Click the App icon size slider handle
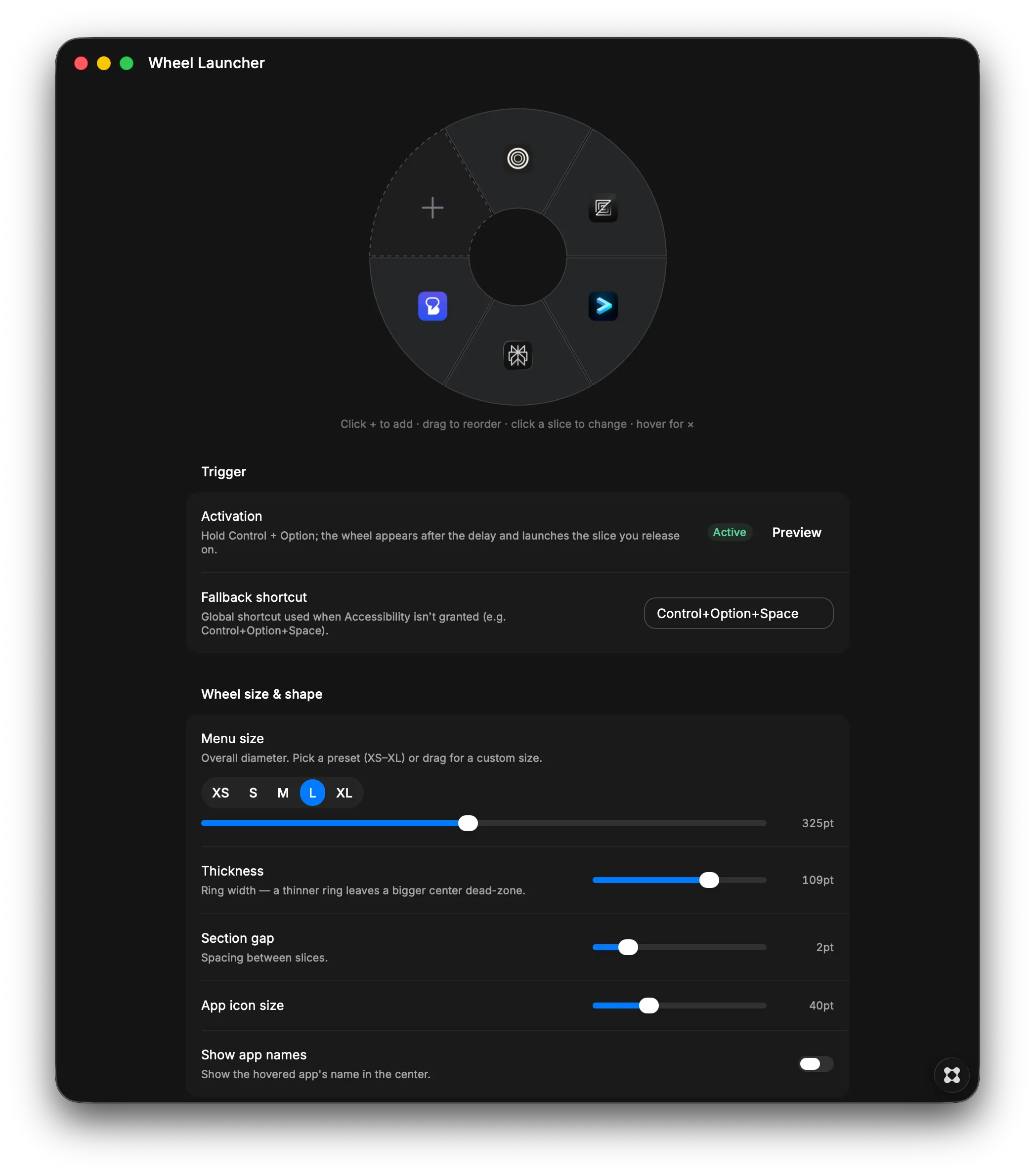The width and height of the screenshot is (1035, 1176). click(648, 1005)
